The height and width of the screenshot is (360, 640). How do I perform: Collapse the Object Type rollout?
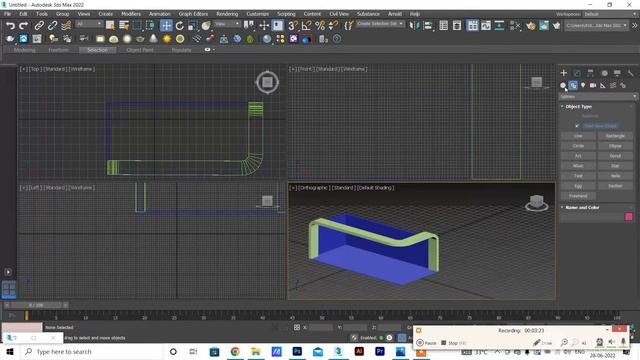578,107
